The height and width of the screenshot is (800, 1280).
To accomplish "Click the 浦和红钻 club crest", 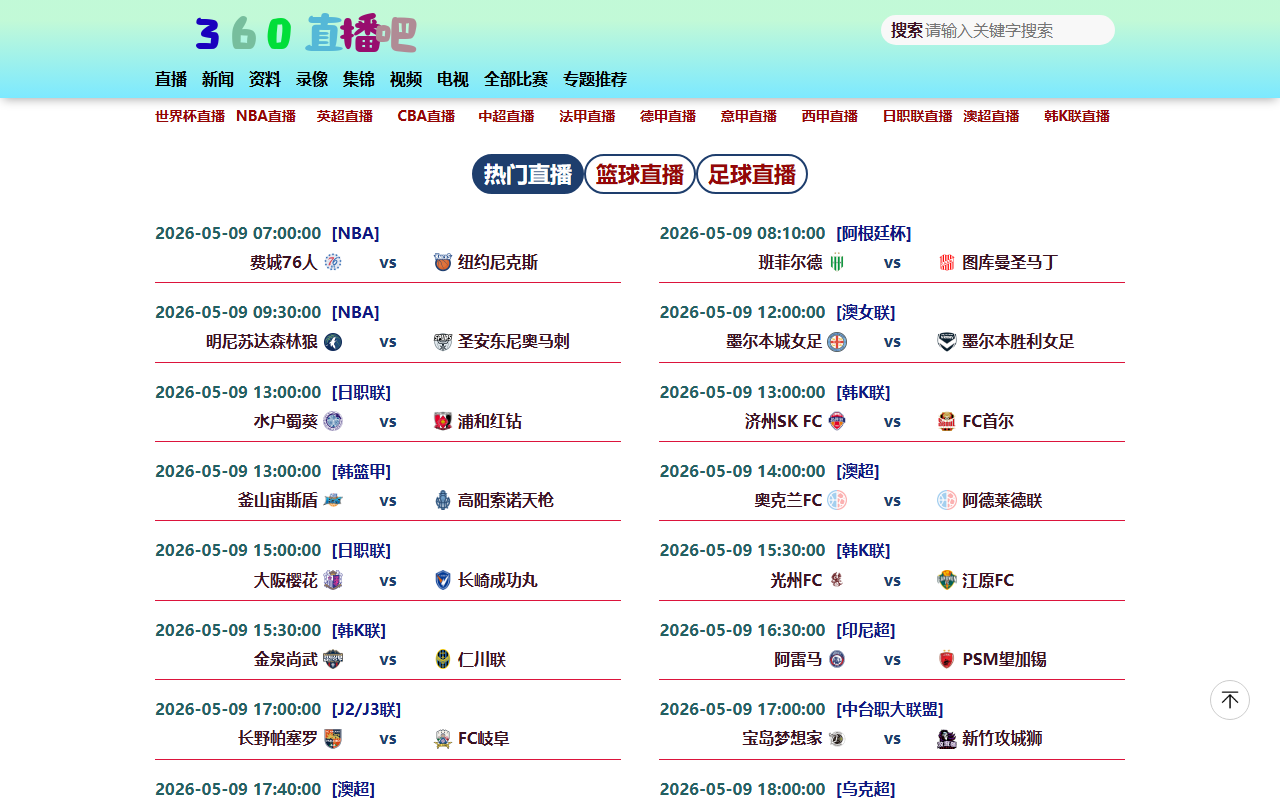I will pos(443,421).
